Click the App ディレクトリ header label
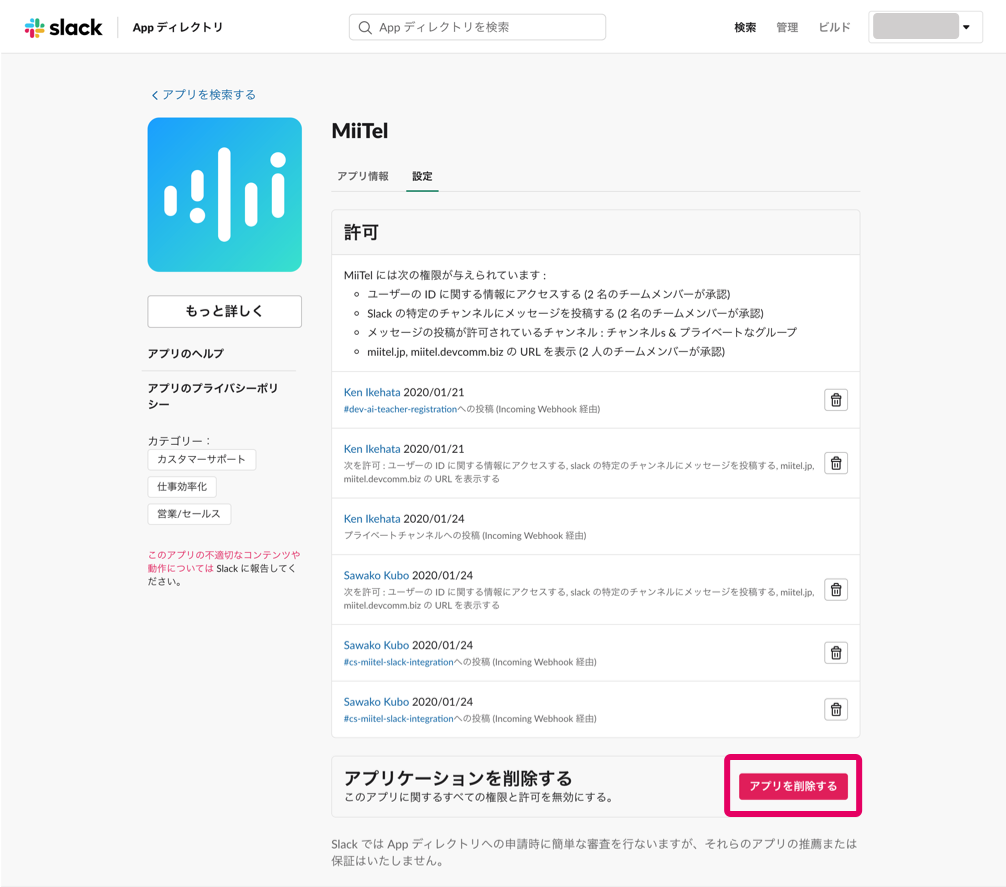This screenshot has width=1006, height=887. (178, 28)
